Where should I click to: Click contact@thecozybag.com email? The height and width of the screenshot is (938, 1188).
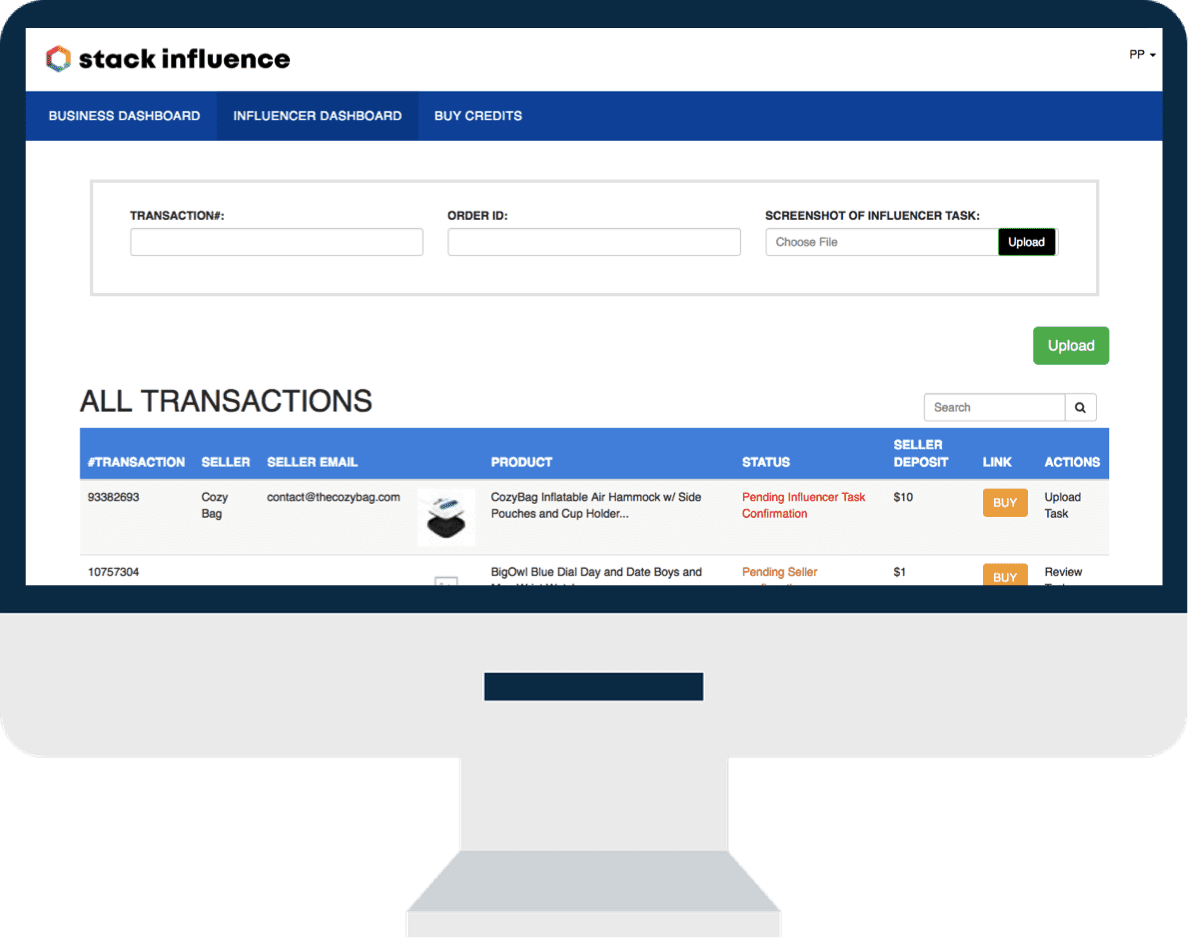(x=333, y=497)
